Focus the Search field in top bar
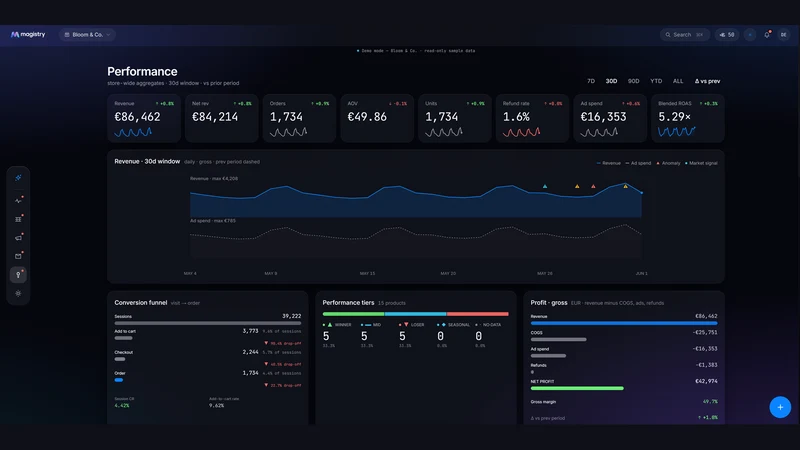 pyautogui.click(x=684, y=35)
